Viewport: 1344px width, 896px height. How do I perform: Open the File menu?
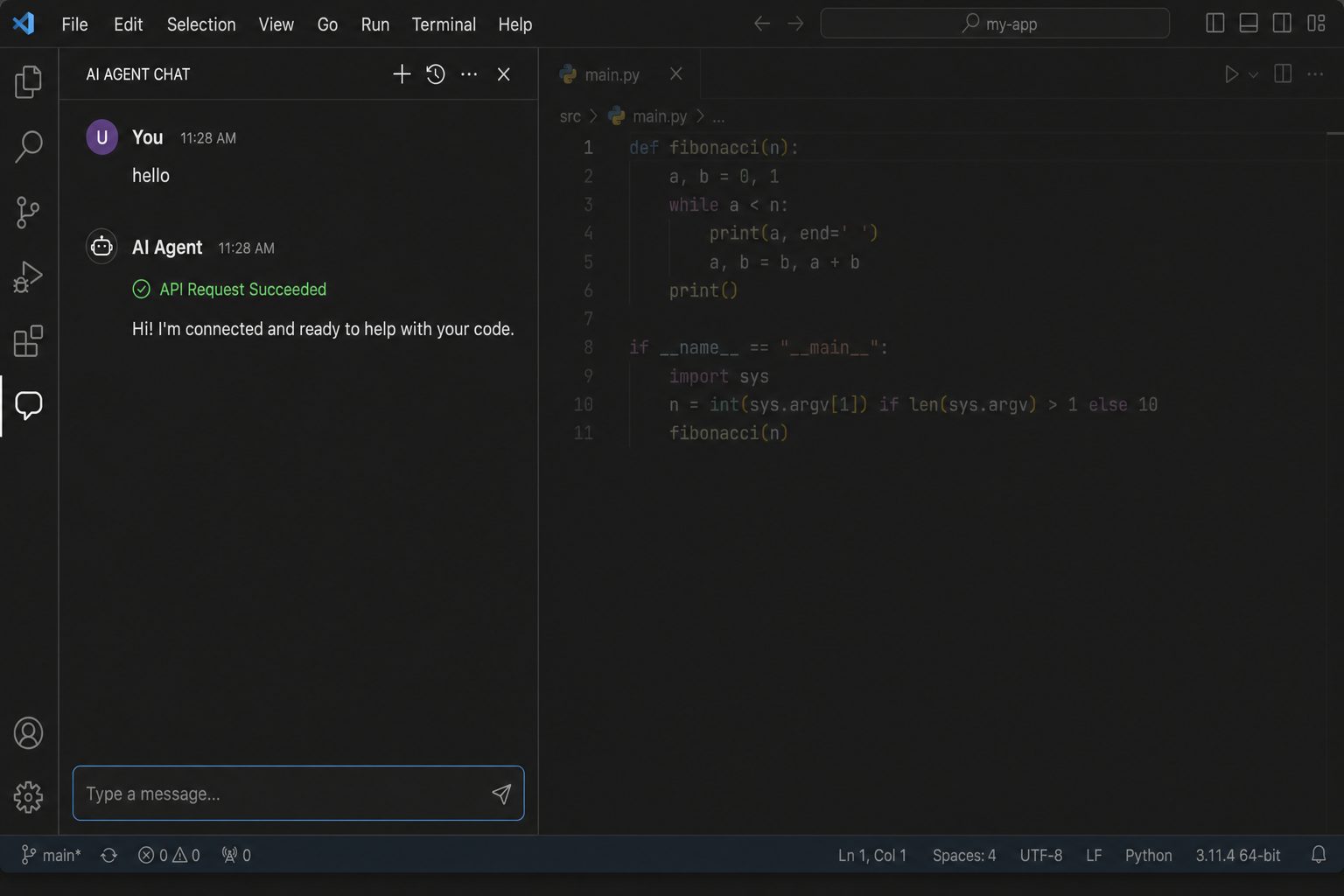(x=74, y=24)
